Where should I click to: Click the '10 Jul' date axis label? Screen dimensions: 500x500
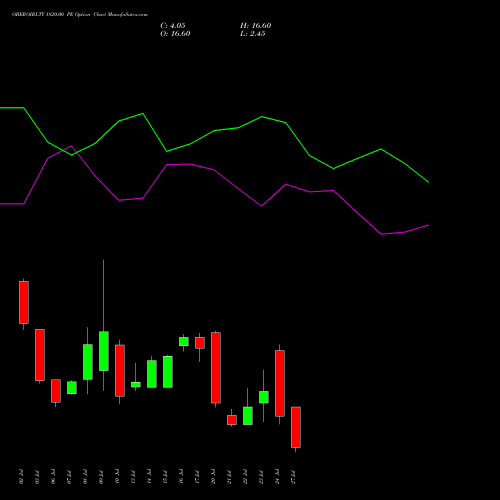click(x=117, y=477)
